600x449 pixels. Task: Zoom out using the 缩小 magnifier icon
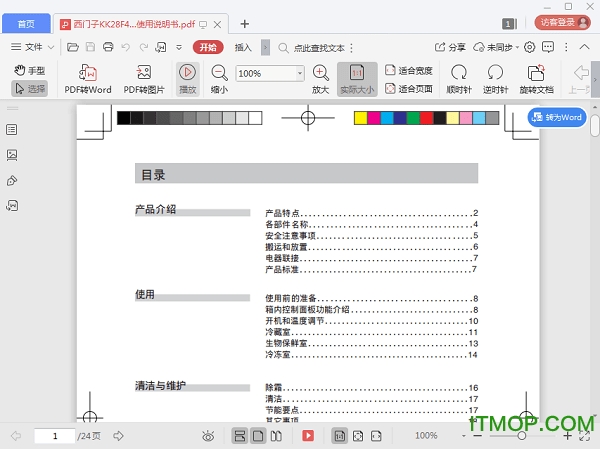[x=219, y=72]
